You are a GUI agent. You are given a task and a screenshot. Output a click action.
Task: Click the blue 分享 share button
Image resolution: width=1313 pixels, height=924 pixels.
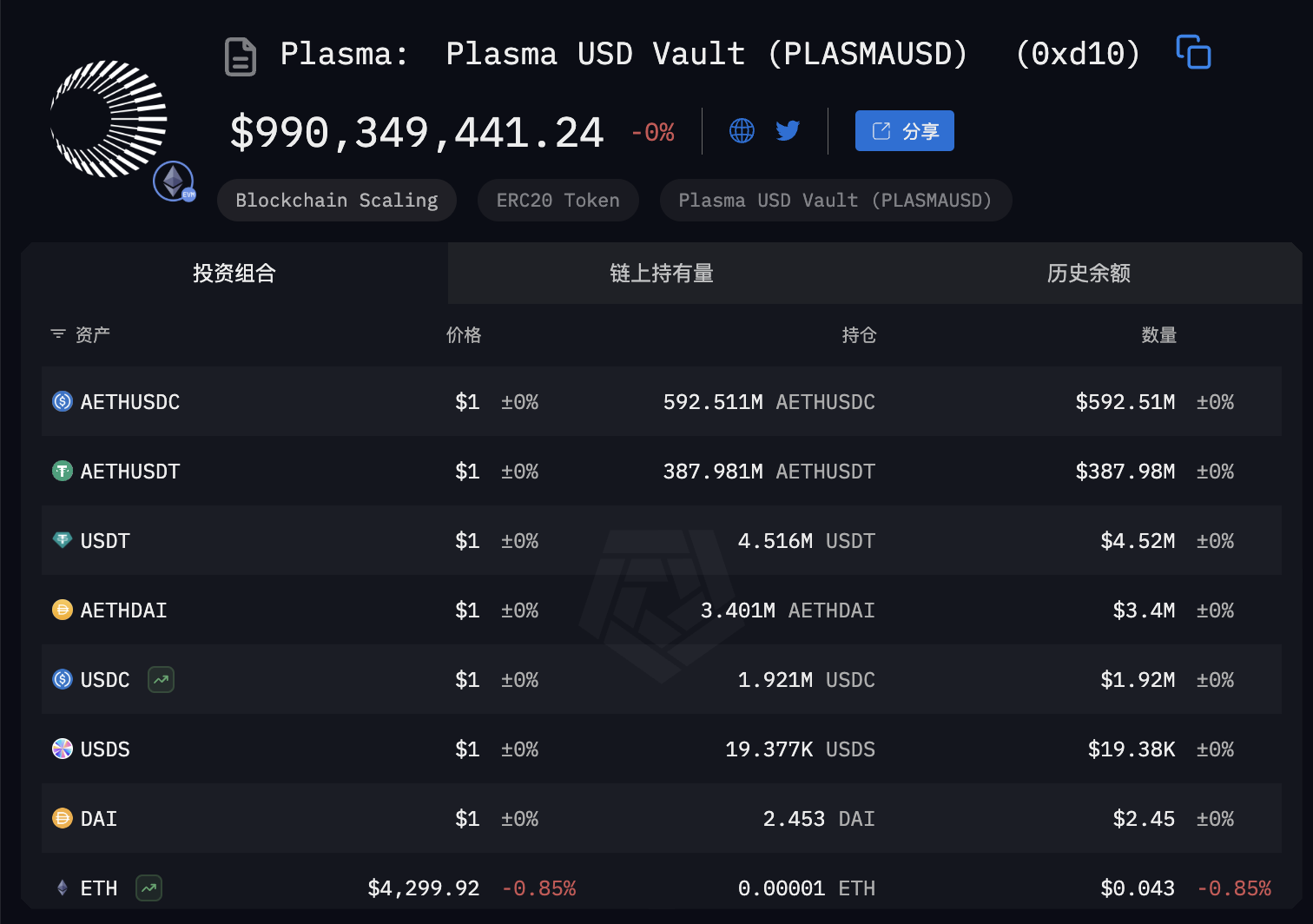tap(904, 131)
